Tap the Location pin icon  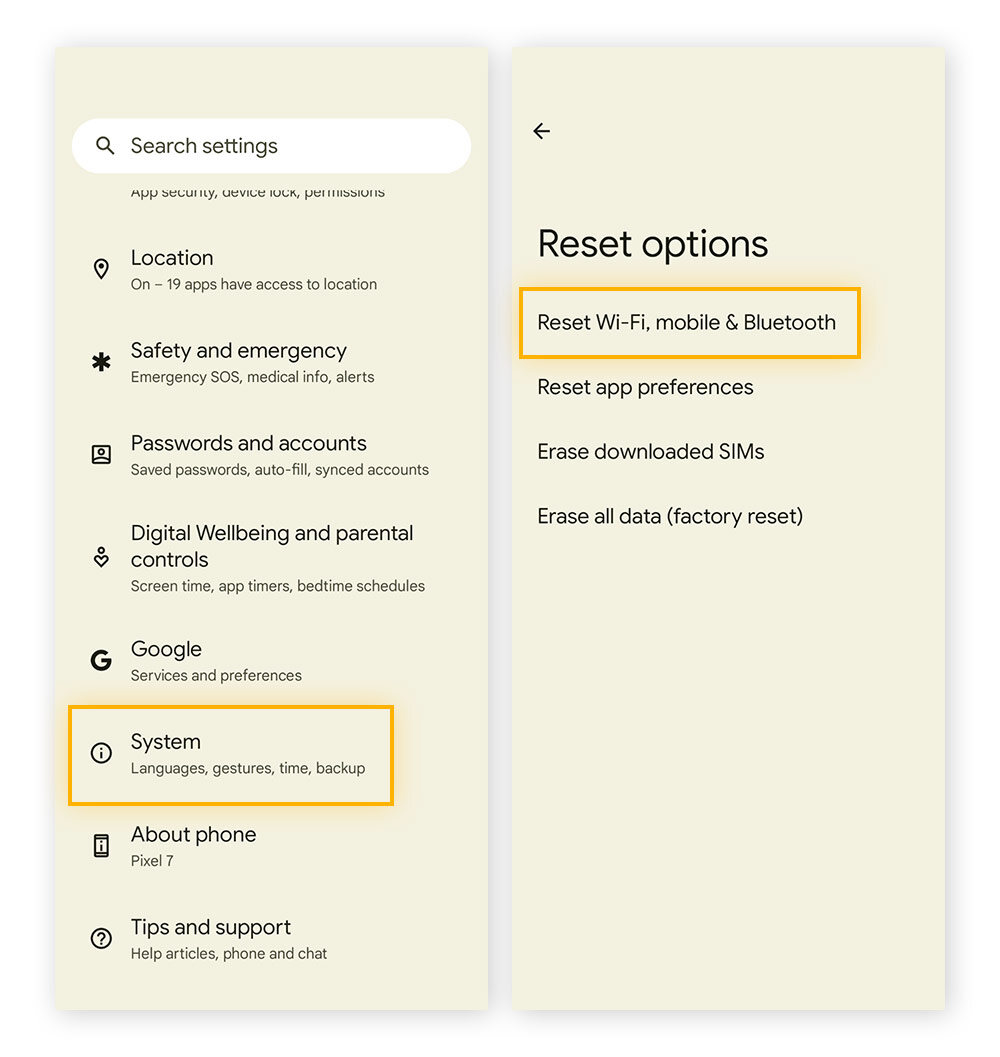(101, 268)
